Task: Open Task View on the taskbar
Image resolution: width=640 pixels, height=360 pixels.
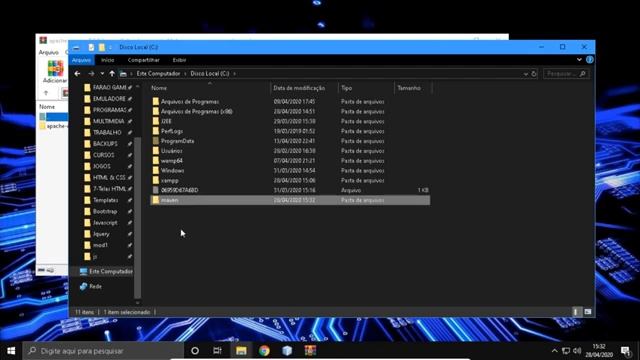Action: pyautogui.click(x=218, y=351)
